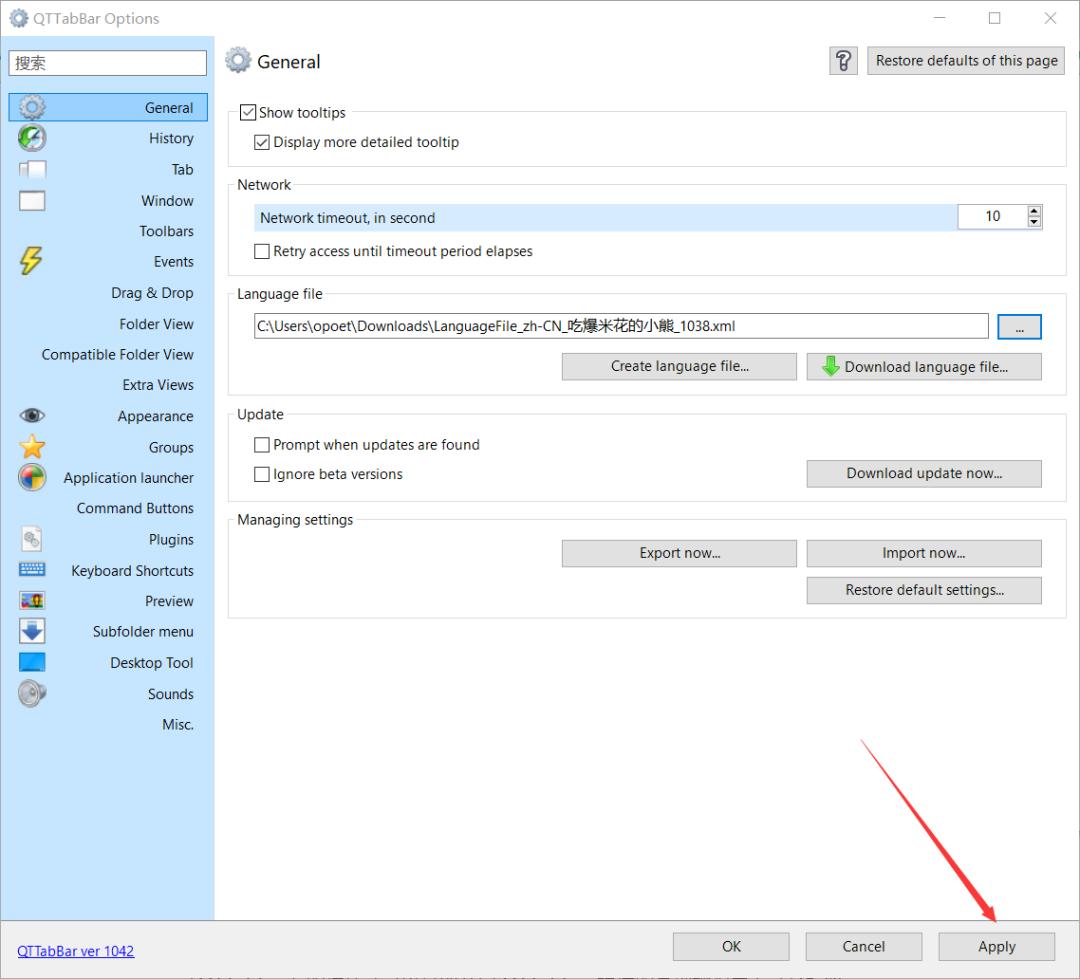The image size is (1080, 979).
Task: Open the Toolbars settings page
Action: click(x=166, y=231)
